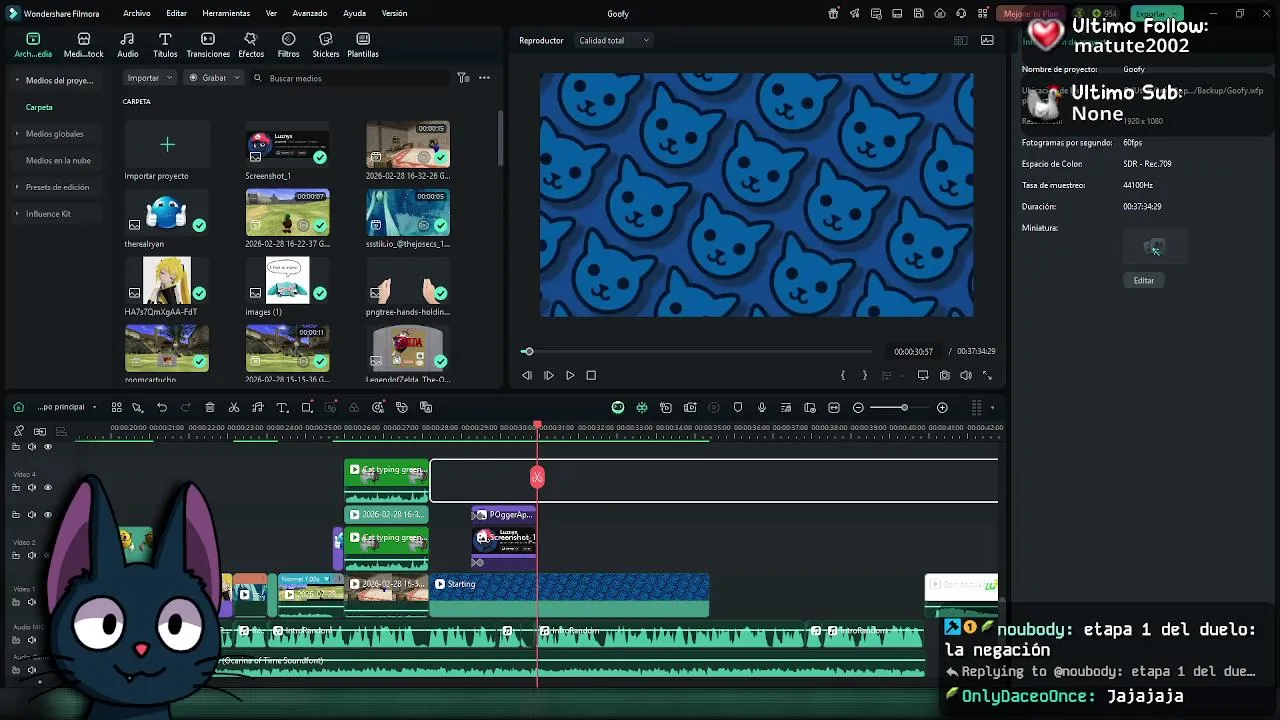Click the audio beat tool in timeline toolbar
Viewport: 1280px width, 720px height.
pos(258,407)
